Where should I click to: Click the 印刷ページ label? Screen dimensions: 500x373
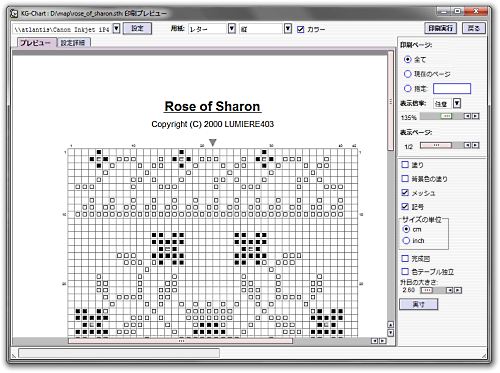click(x=416, y=45)
